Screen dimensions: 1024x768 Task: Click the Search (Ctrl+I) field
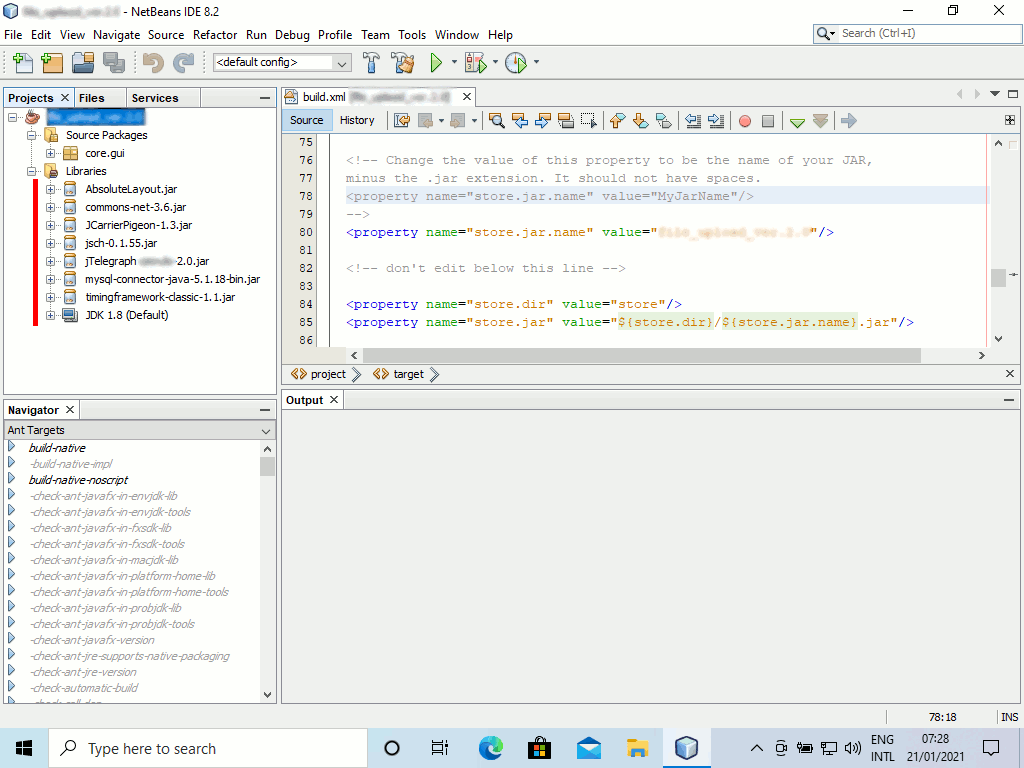(x=930, y=33)
